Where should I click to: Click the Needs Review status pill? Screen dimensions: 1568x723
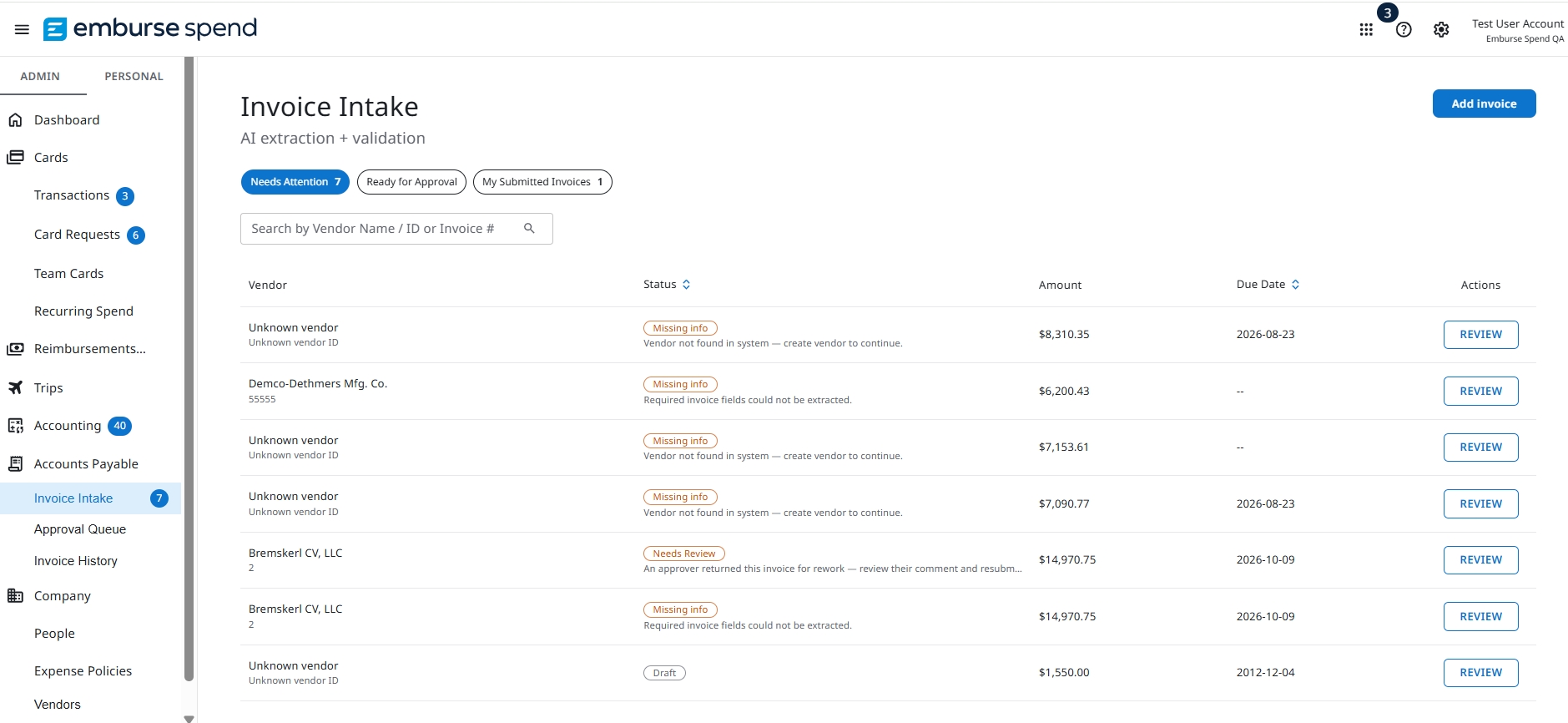[x=684, y=554]
